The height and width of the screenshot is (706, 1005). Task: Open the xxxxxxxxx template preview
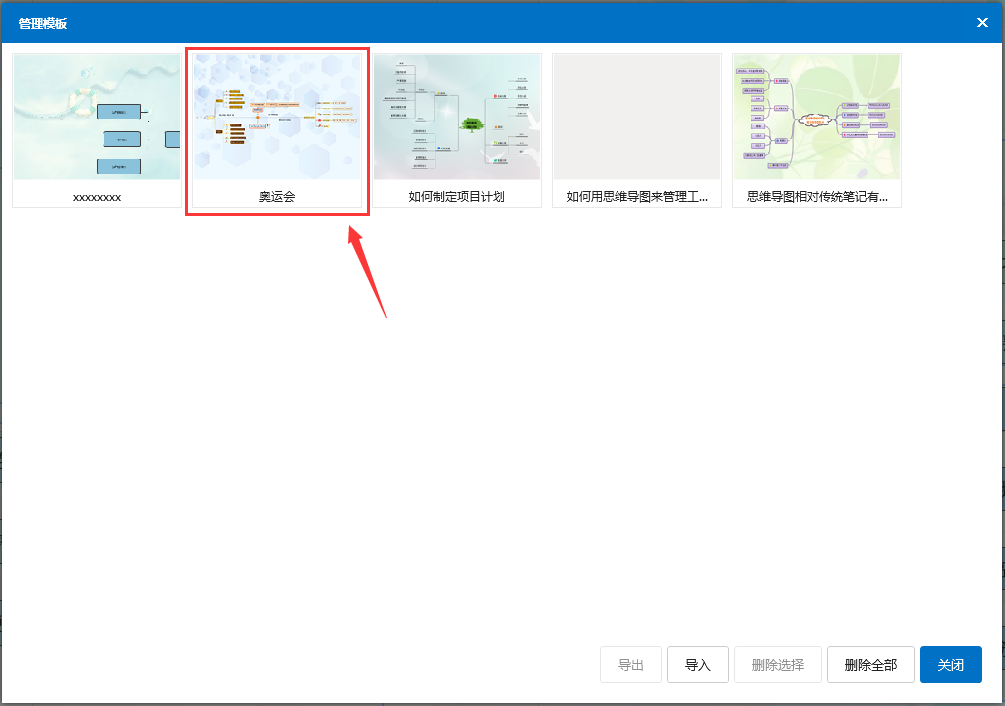pyautogui.click(x=96, y=116)
